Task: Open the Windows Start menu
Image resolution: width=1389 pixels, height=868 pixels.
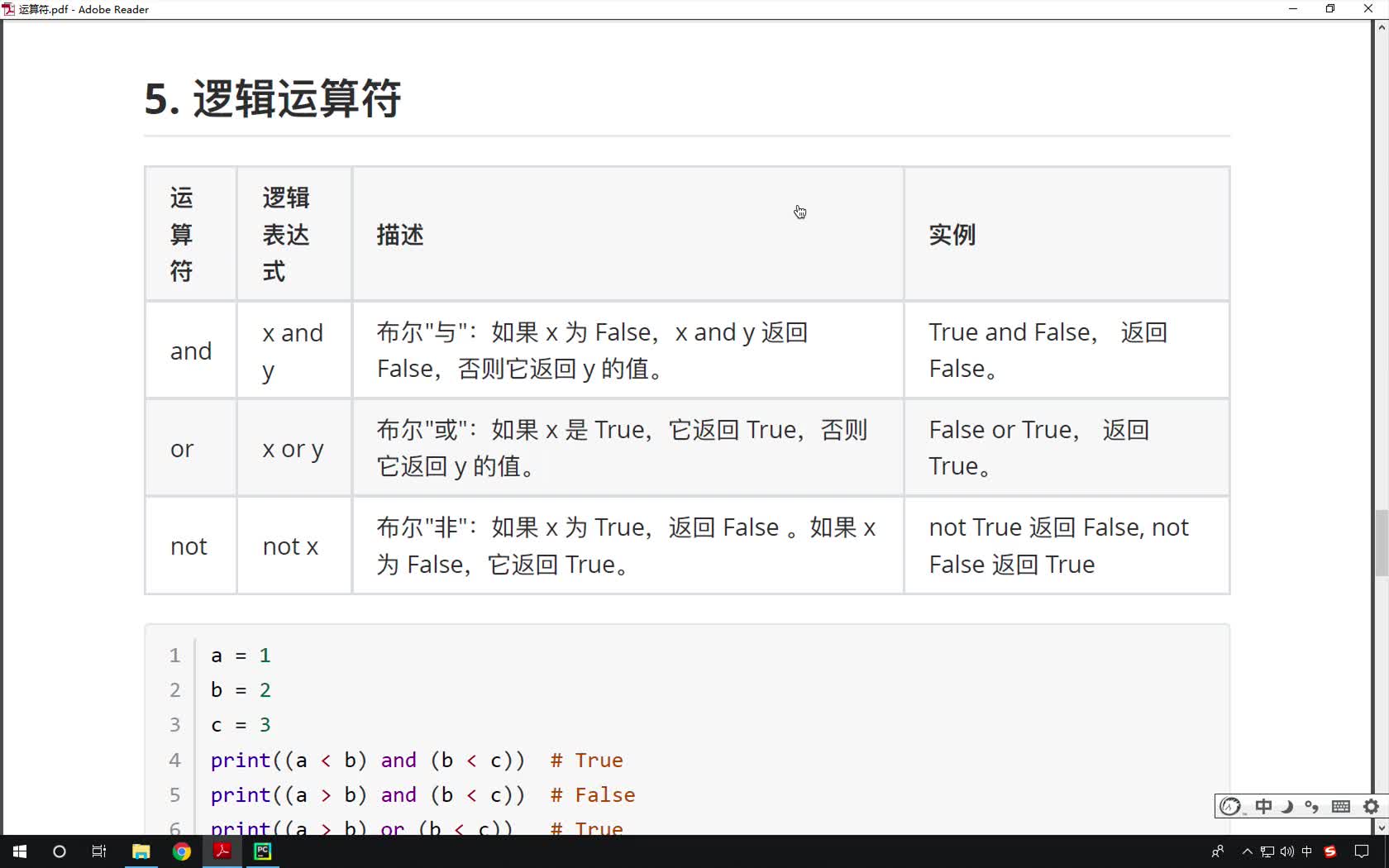Action: [x=20, y=851]
